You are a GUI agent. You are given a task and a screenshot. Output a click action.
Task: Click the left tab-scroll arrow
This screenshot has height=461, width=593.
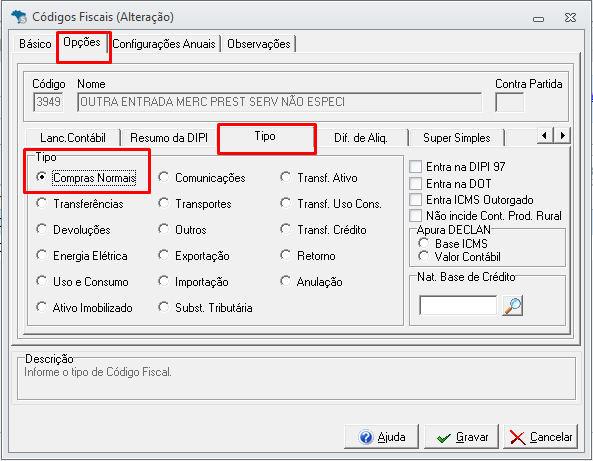point(545,135)
